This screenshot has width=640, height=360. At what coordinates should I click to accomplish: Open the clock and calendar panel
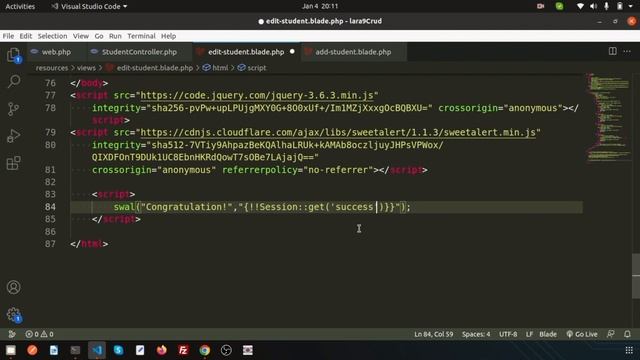(320, 6)
